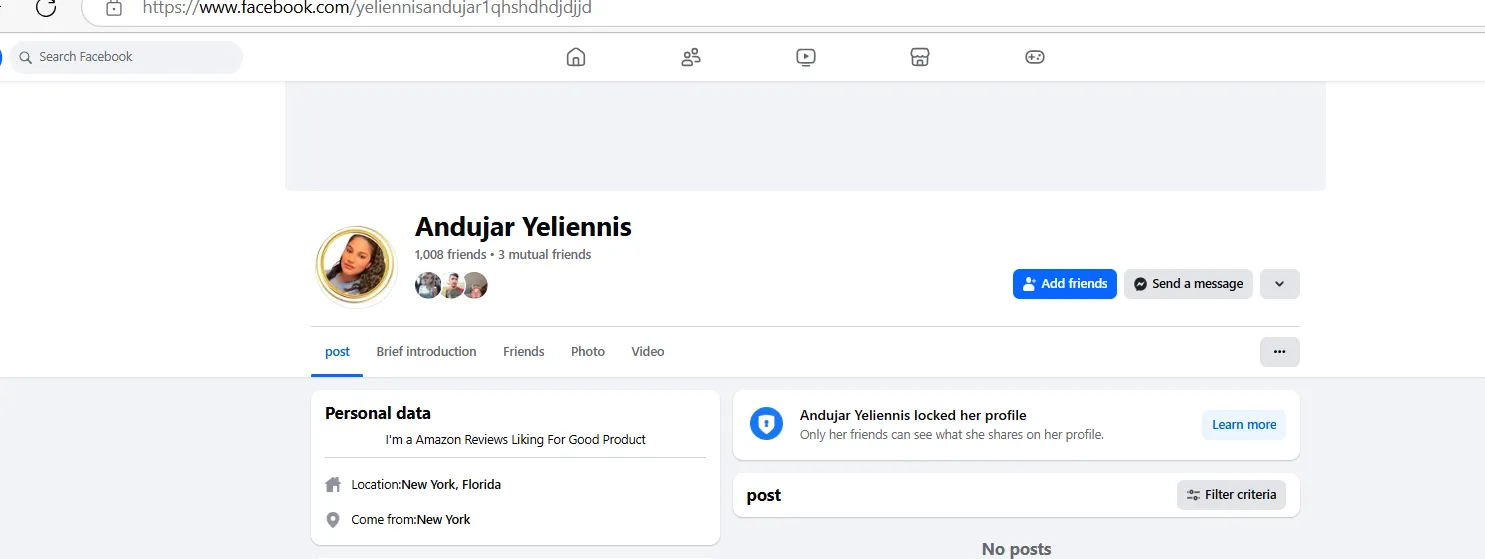Open the Watch video icon
This screenshot has height=559, width=1485.
806,57
